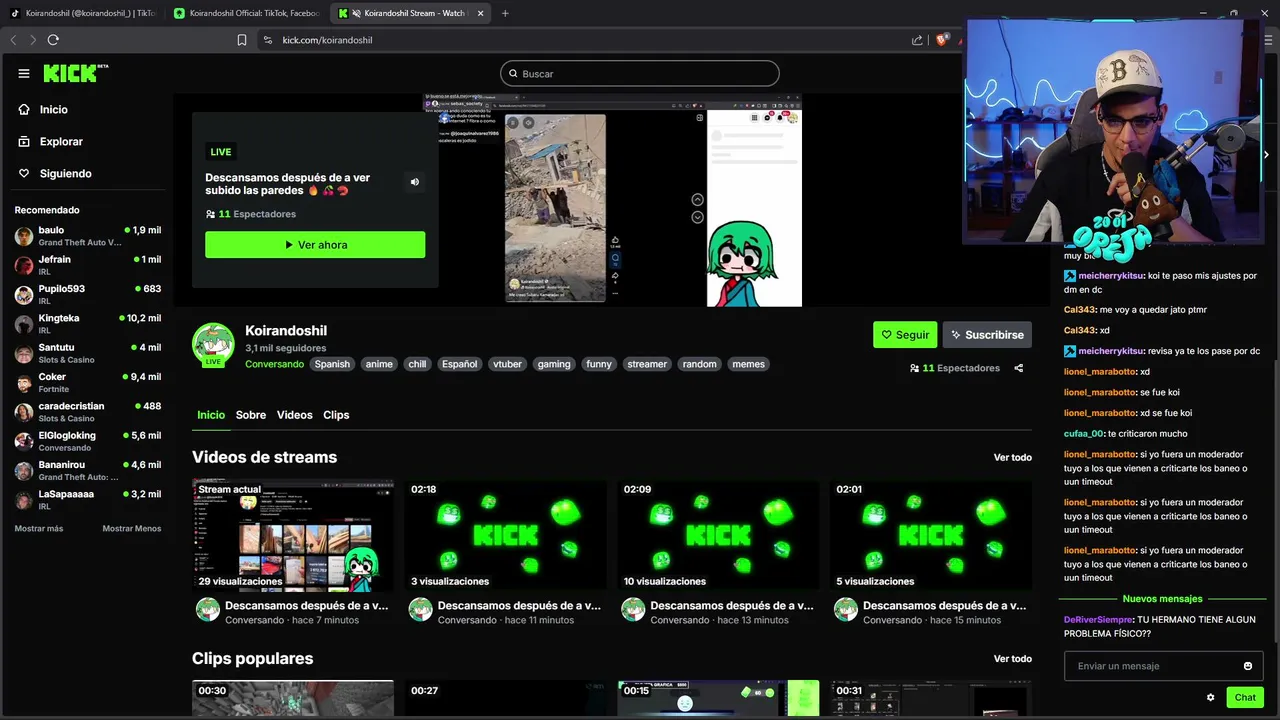Open baulo recommended channel avatar
The width and height of the screenshot is (1280, 720).
(24, 236)
